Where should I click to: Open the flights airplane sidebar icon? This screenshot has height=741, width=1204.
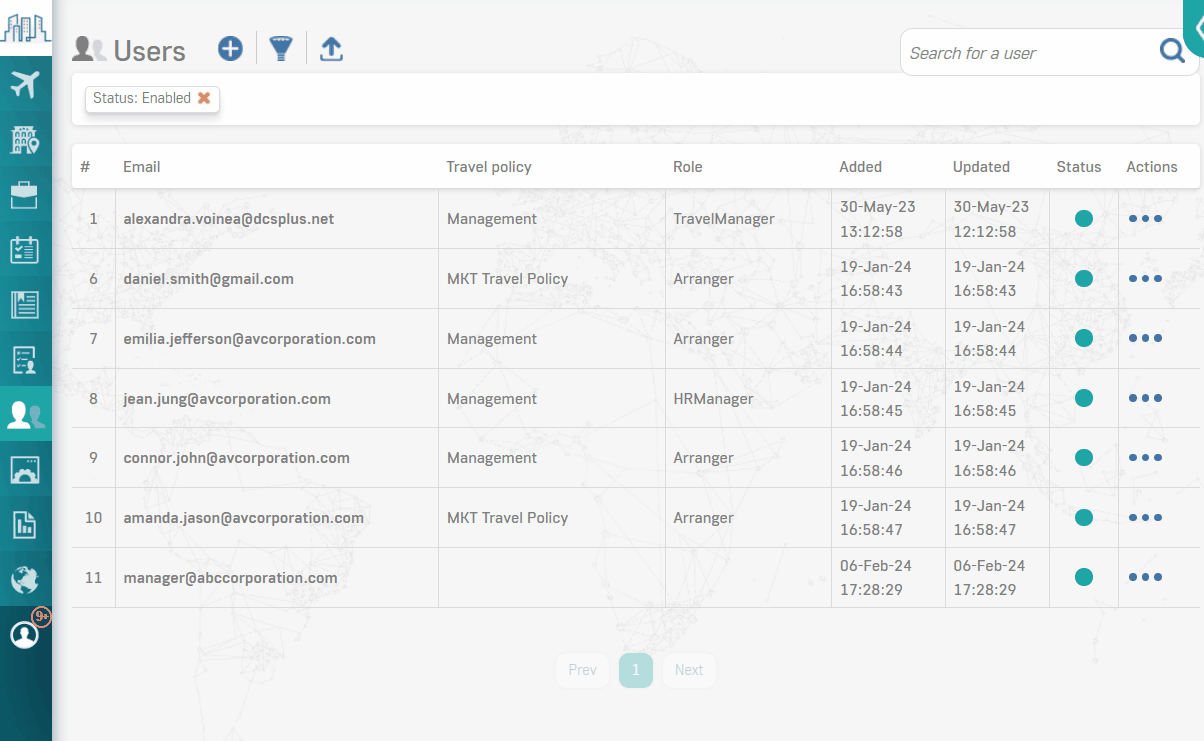[x=25, y=85]
